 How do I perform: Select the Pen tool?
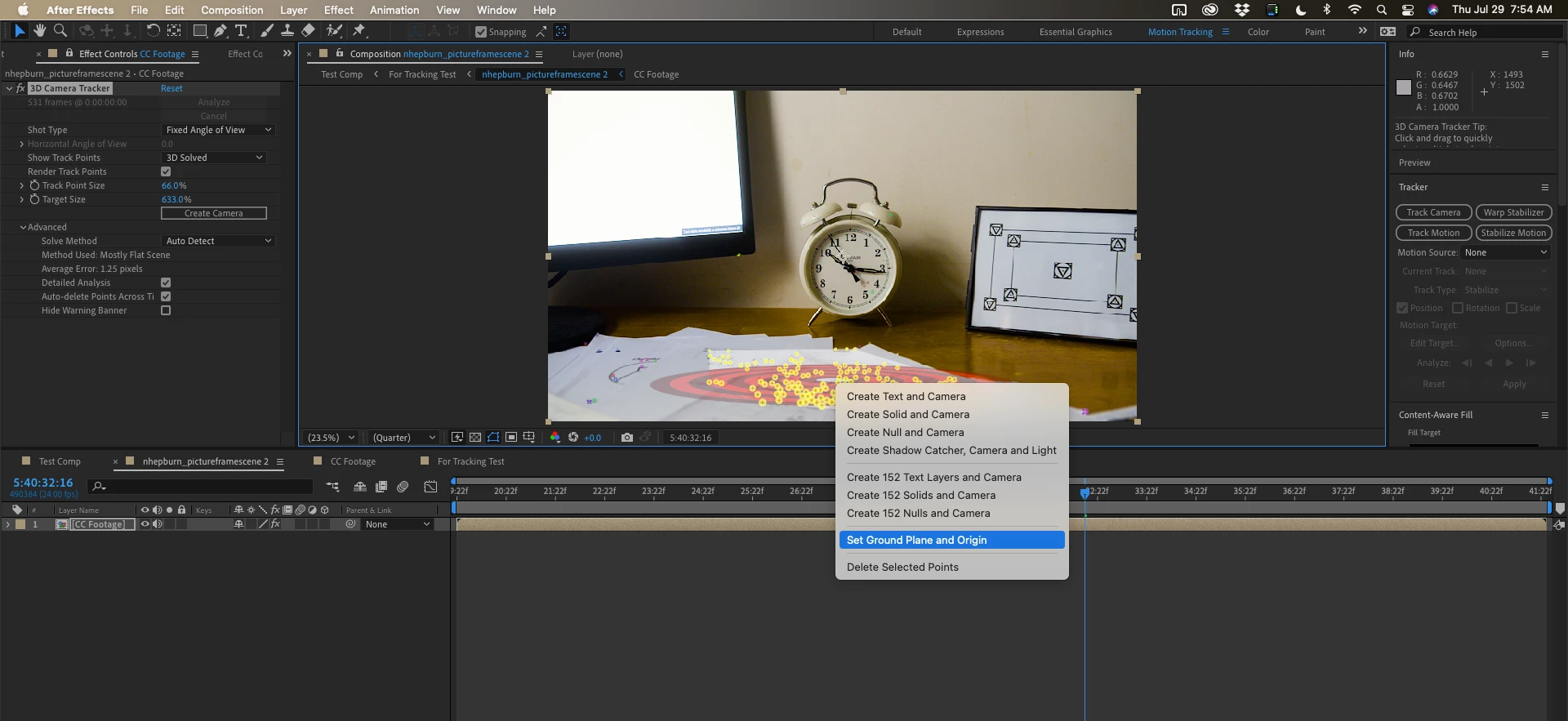(x=220, y=31)
